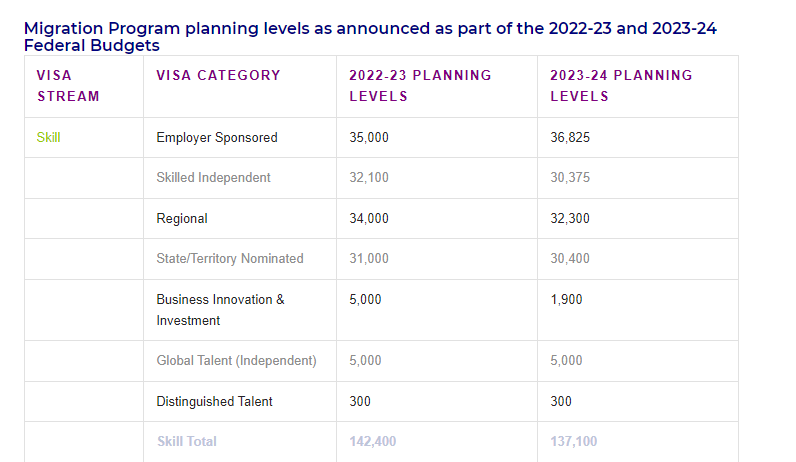Screen dimensions: 796x462
Task: Click the Visa Category column header
Action: pos(218,75)
